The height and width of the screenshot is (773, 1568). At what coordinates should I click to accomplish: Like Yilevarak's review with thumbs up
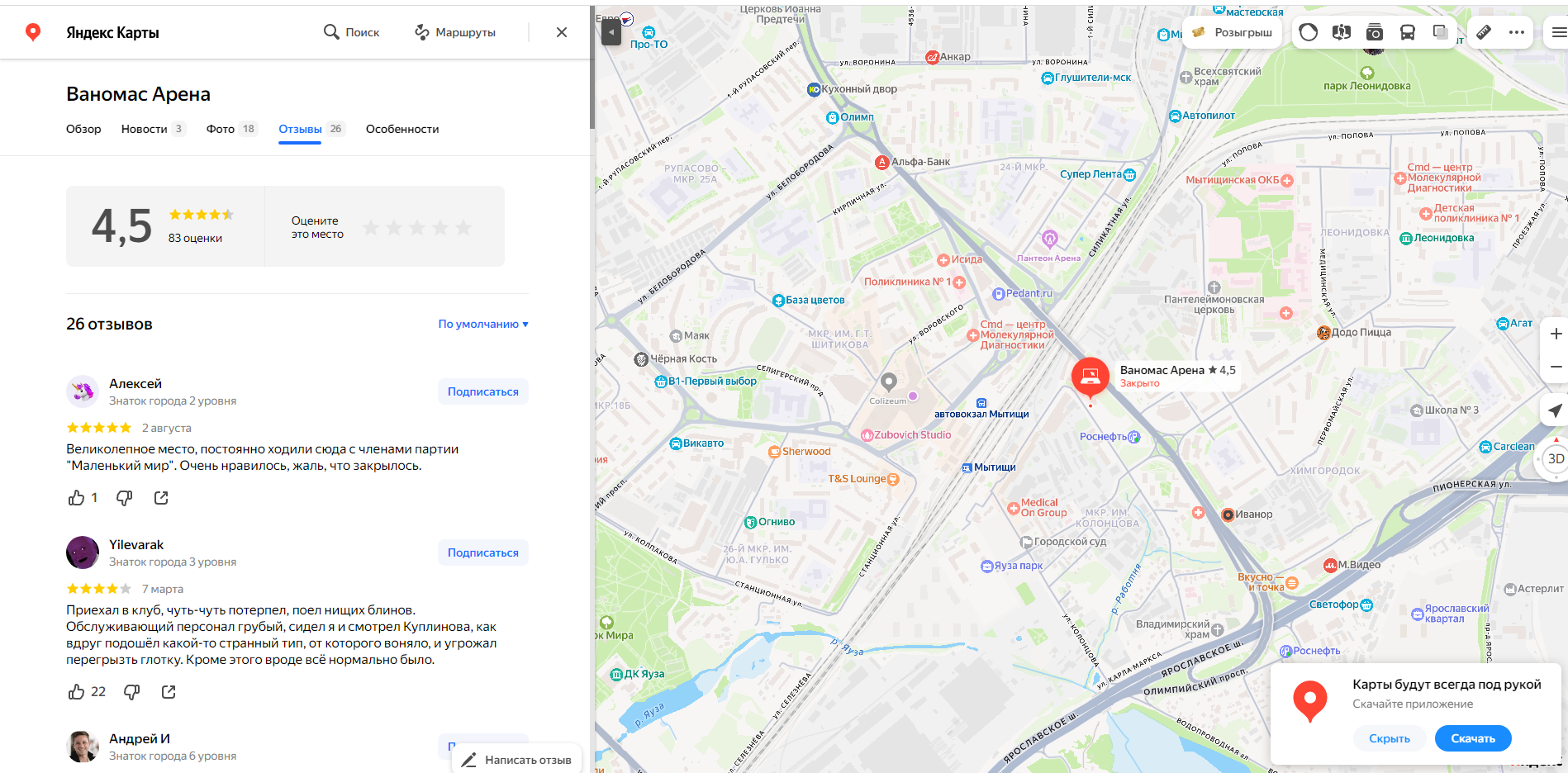(x=77, y=692)
